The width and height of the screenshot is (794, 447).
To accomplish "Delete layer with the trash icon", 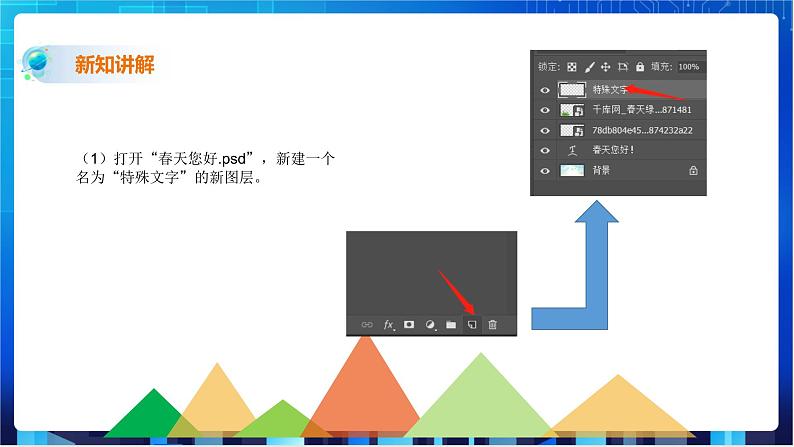I will tap(493, 325).
